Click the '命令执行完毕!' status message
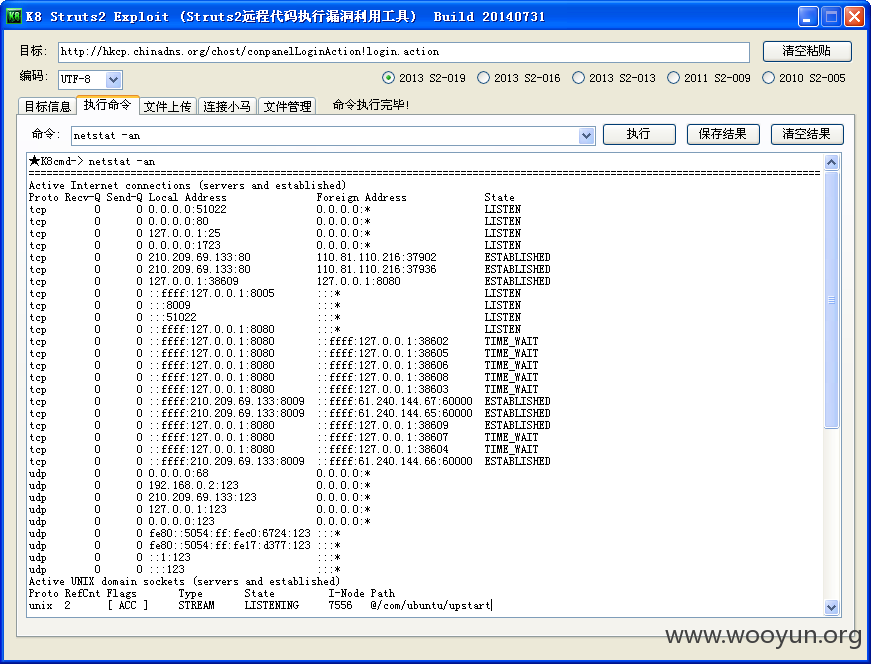 371,105
